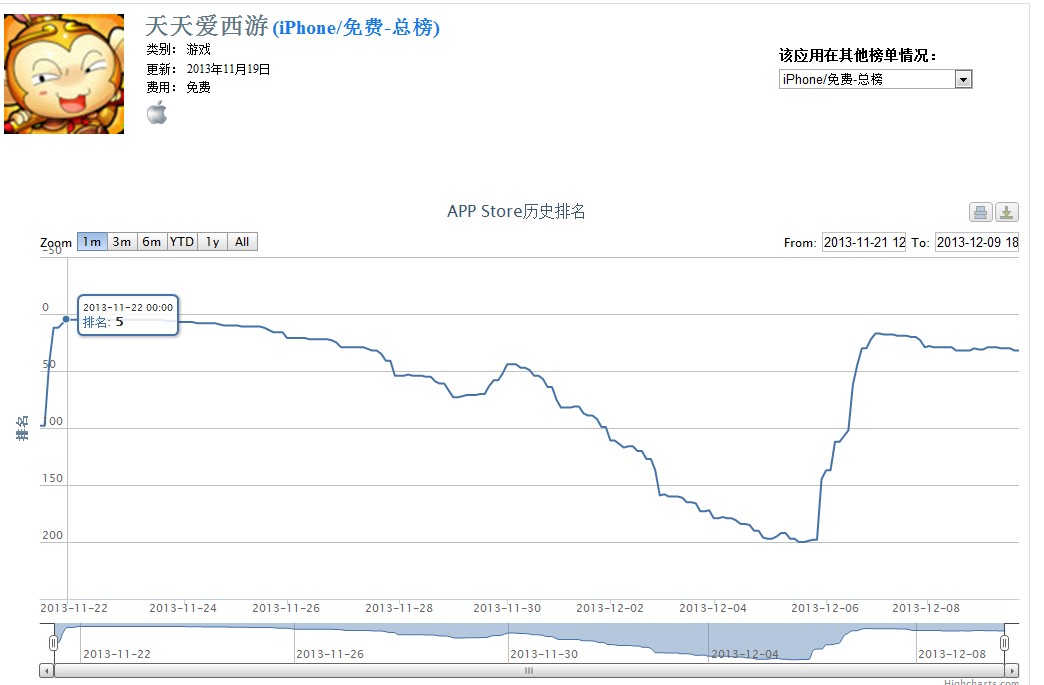Click the navigator horizontal scrollbar track
1044x685 pixels.
coord(530,670)
